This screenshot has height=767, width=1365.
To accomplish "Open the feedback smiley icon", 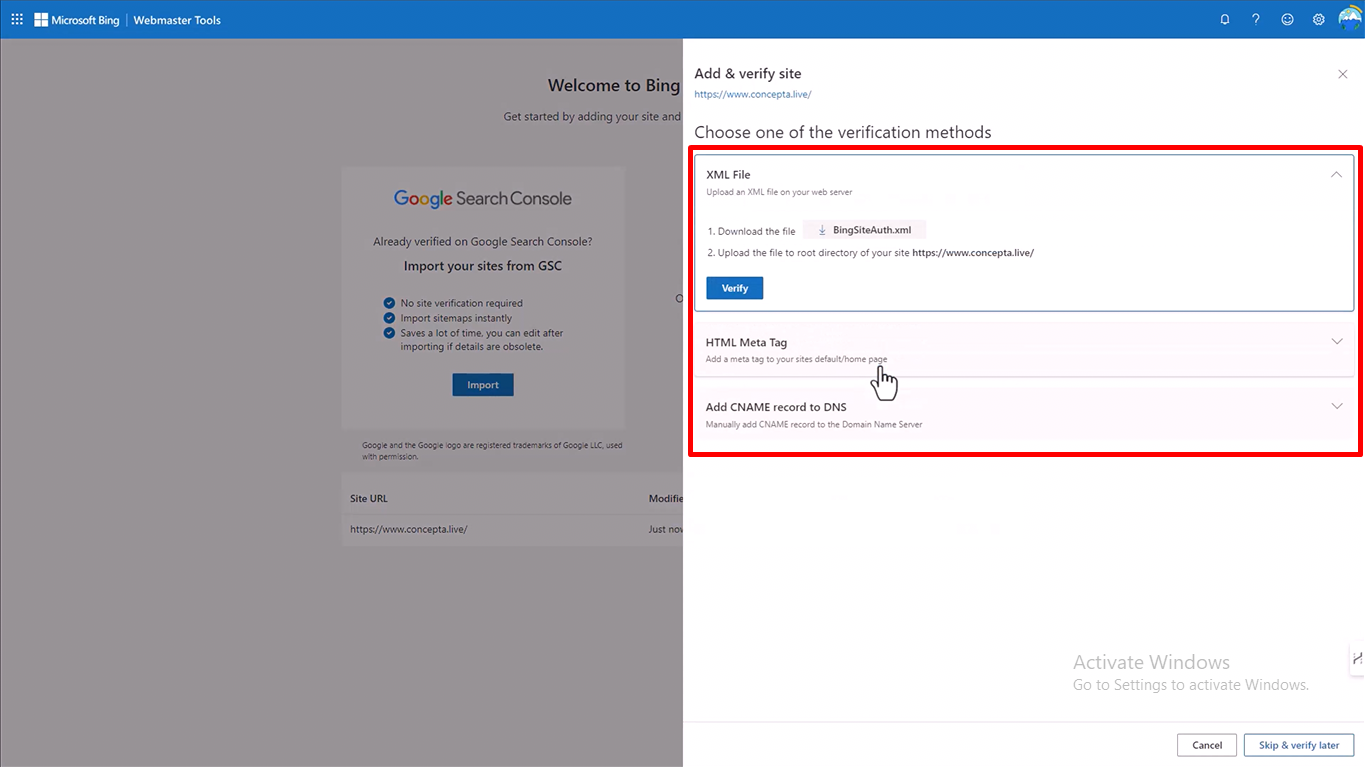I will 1287,19.
